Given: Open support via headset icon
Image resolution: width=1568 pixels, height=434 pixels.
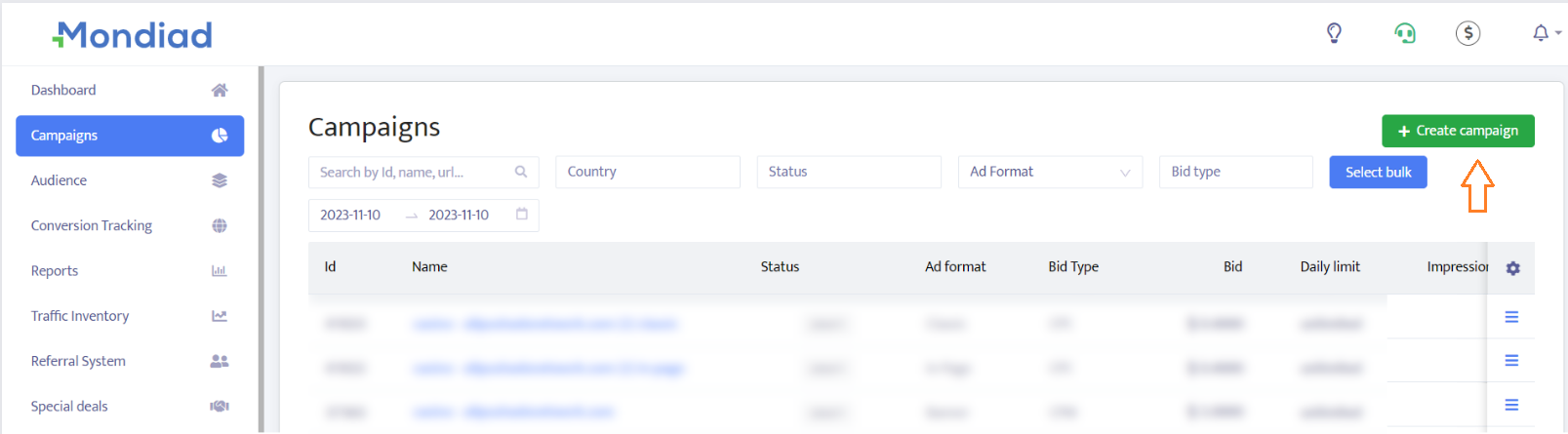Looking at the screenshot, I should point(1404,33).
